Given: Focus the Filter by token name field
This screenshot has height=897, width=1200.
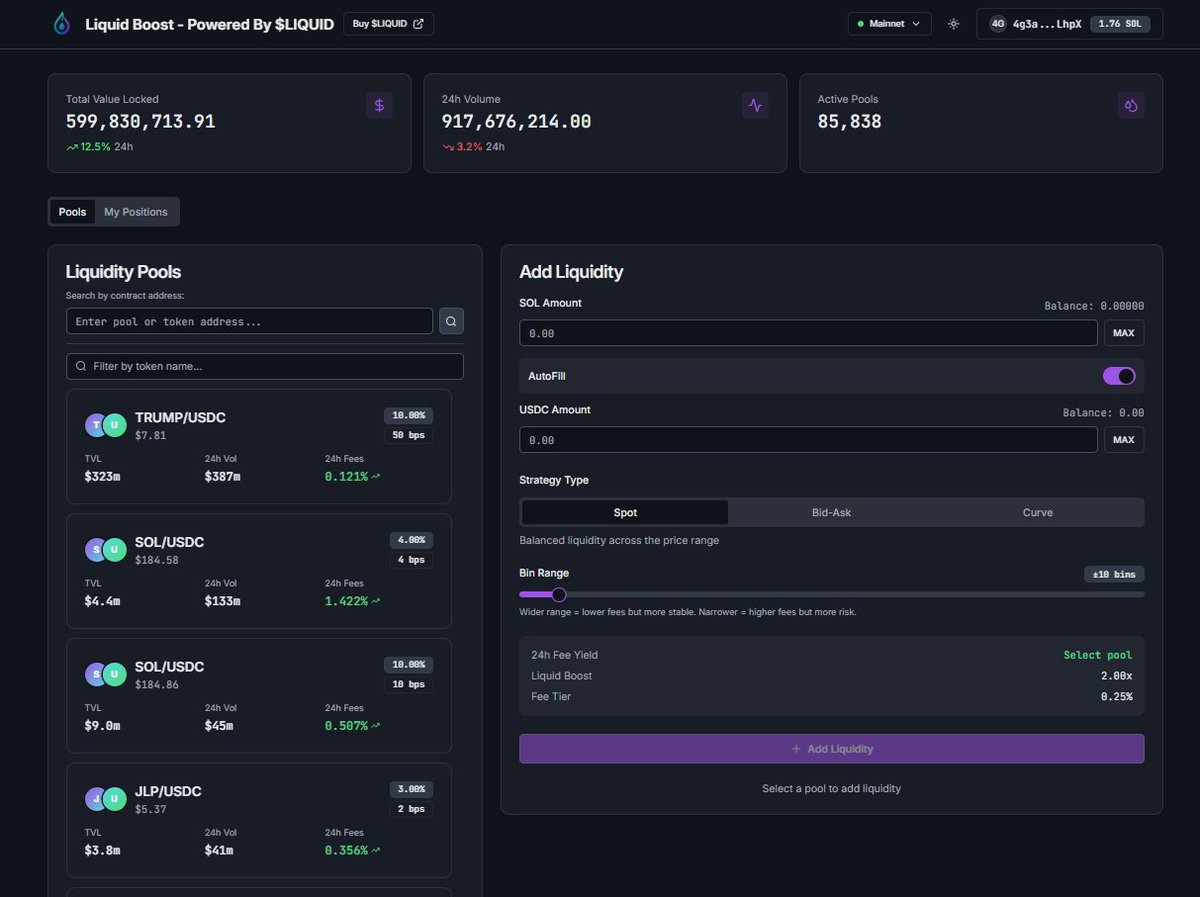Looking at the screenshot, I should click(265, 366).
